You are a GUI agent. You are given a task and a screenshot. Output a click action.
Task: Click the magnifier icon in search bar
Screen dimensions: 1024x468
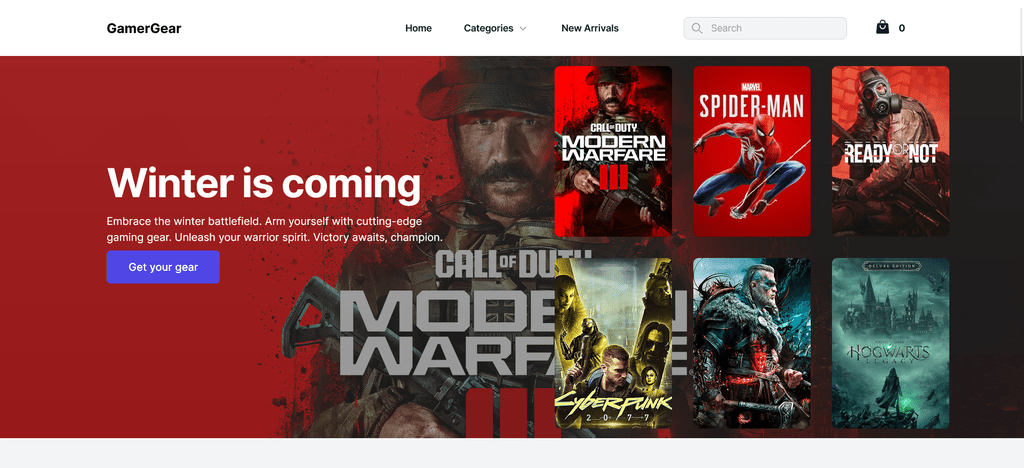[x=697, y=28]
